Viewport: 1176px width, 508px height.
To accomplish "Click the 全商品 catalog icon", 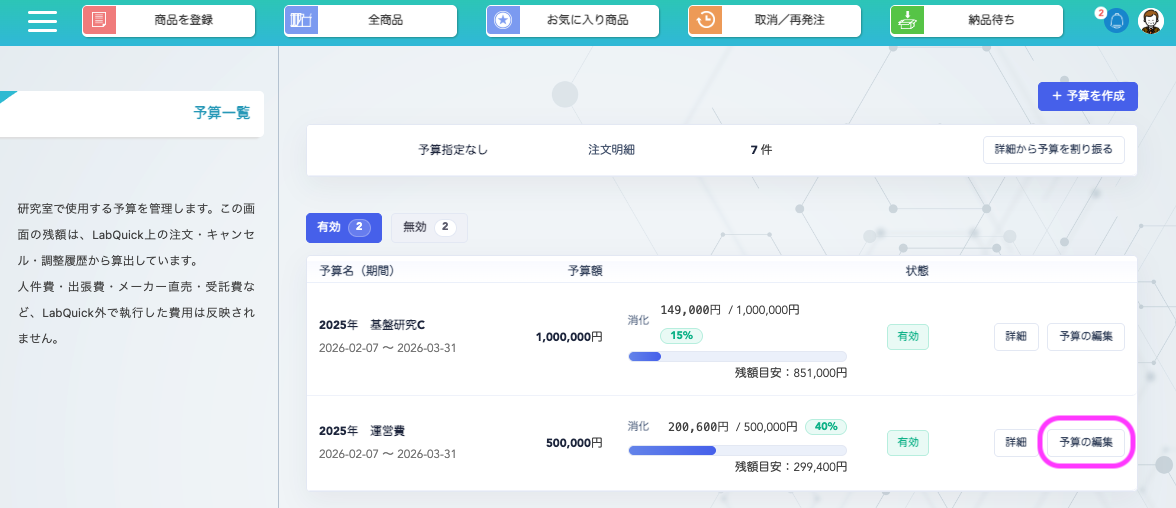I will 302,21.
